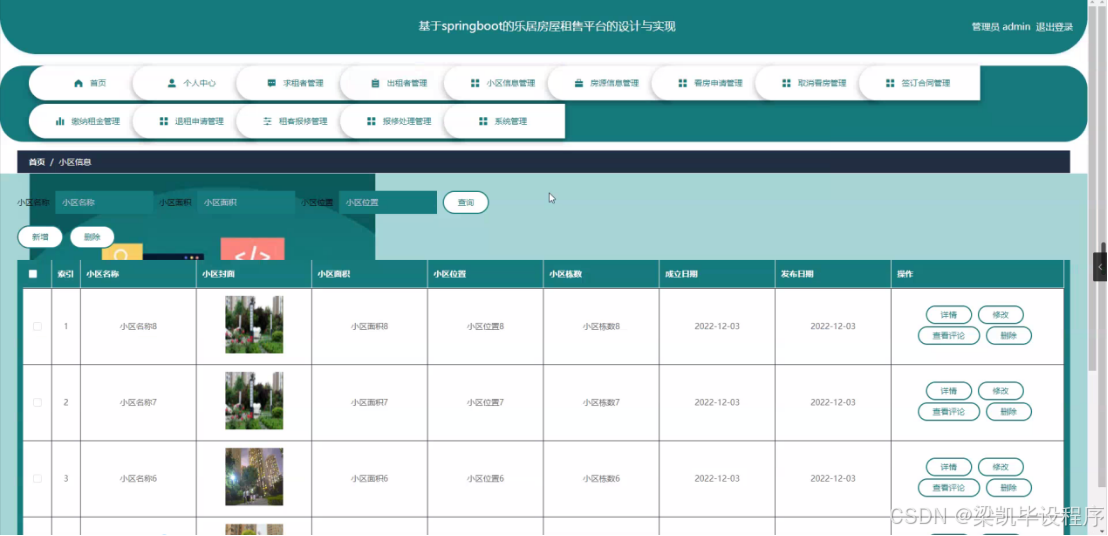Check the checkbox for row 小区名称6
1108x536 pixels.
pos(37,478)
